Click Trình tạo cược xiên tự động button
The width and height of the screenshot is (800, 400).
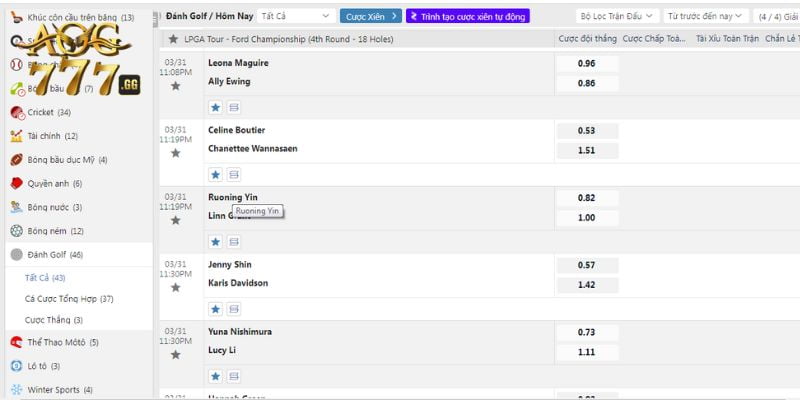point(468,16)
